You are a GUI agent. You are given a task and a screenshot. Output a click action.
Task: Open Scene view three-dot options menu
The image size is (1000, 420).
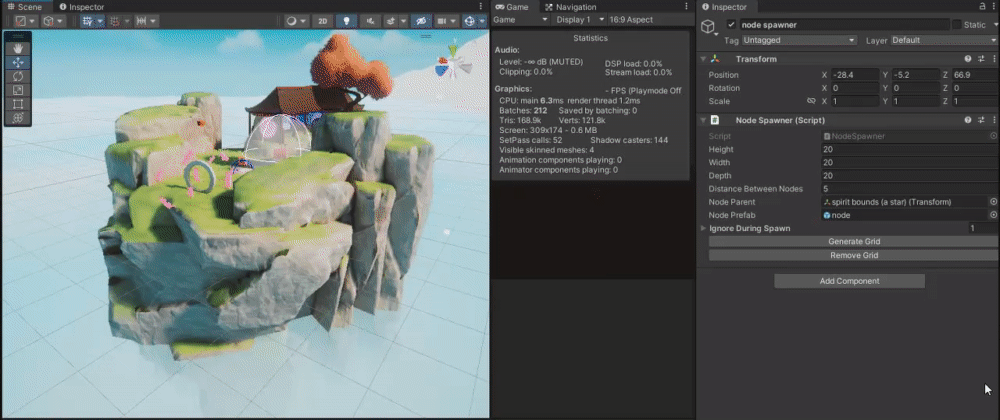[481, 6]
